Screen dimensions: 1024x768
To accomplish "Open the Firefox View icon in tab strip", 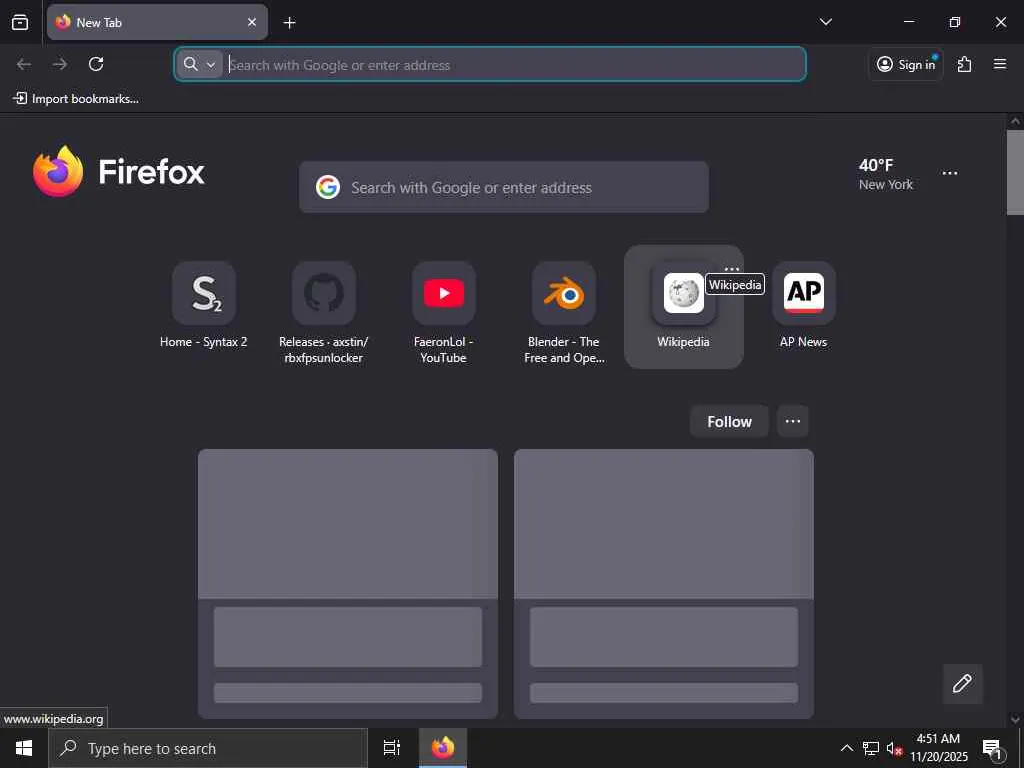I will (x=20, y=22).
